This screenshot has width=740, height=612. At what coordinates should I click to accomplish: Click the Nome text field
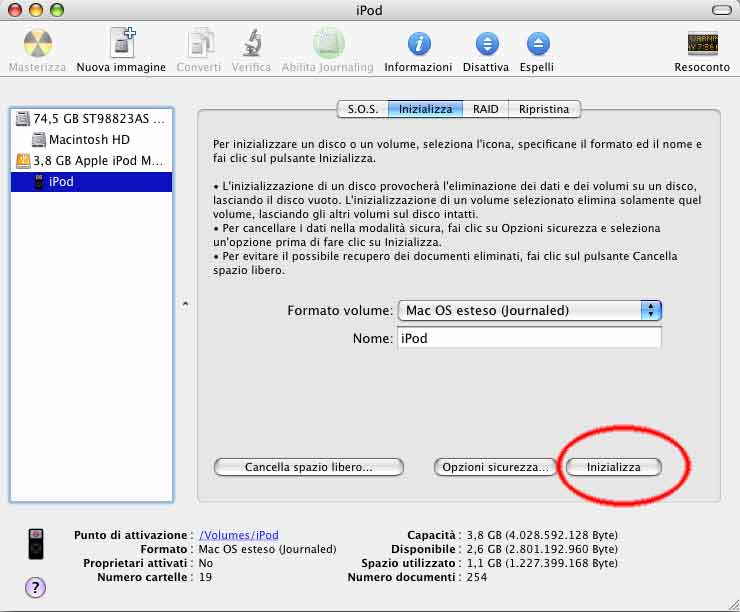click(x=530, y=338)
